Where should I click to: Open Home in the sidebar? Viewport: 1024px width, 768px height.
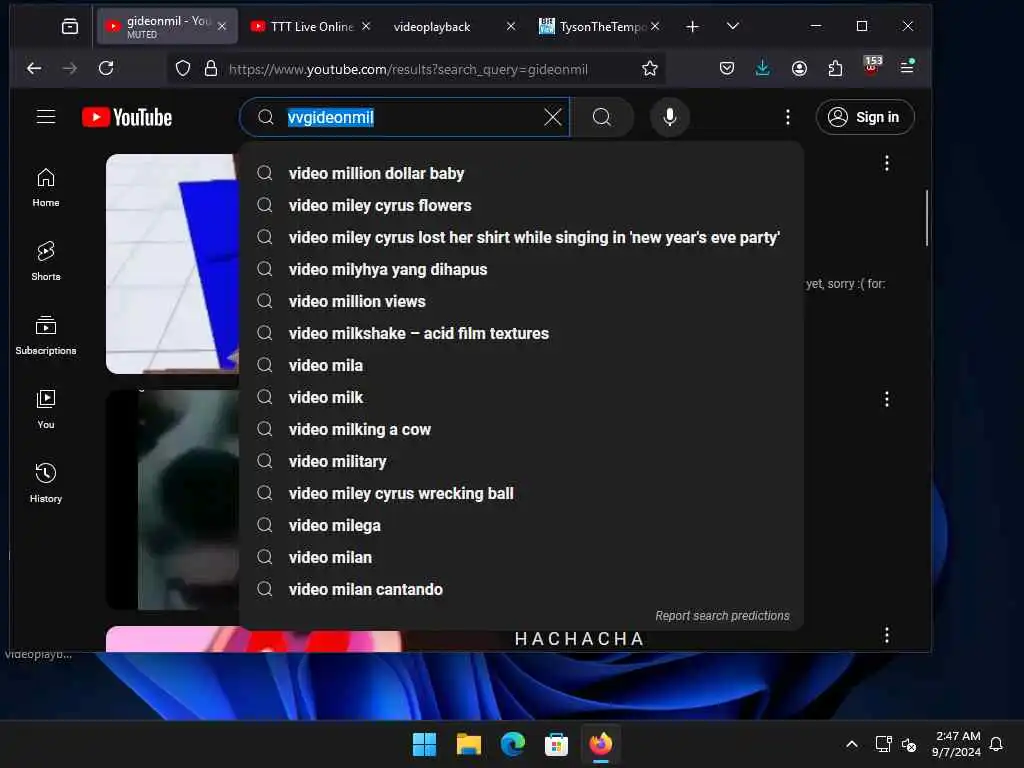[x=46, y=187]
